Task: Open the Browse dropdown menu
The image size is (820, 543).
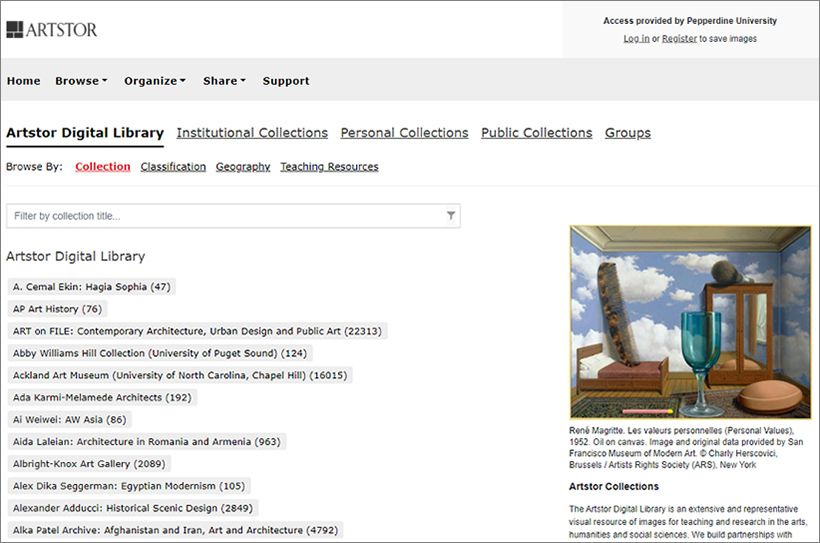Action: click(x=82, y=81)
